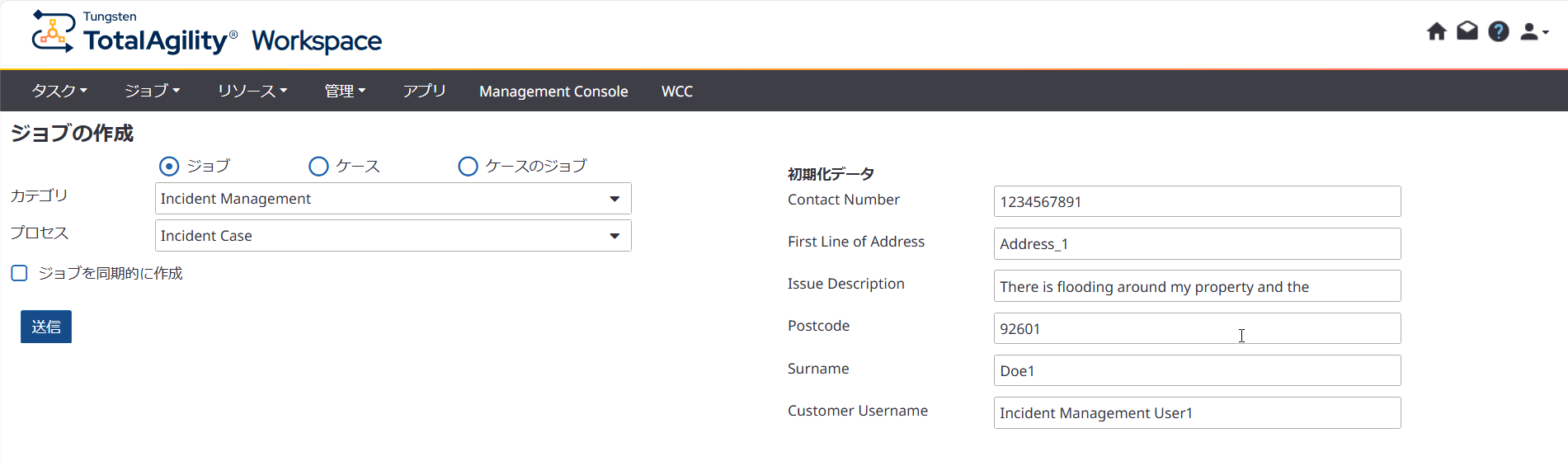Go to the Management Console link
This screenshot has height=466, width=1568.
click(x=553, y=91)
